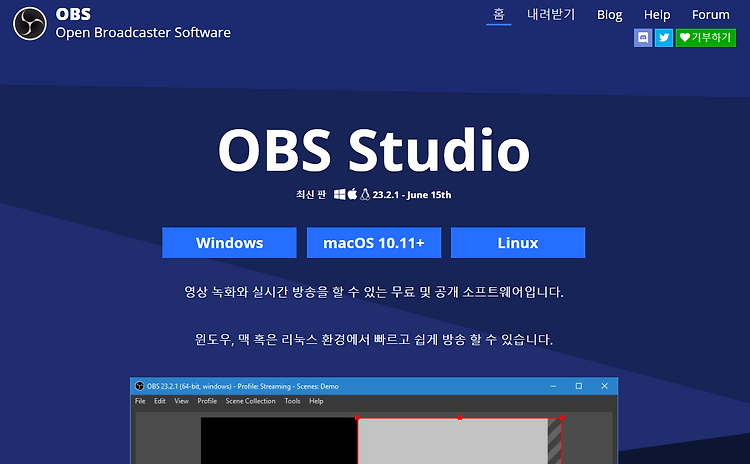This screenshot has height=464, width=750.
Task: Open the Blog page
Action: pyautogui.click(x=609, y=15)
